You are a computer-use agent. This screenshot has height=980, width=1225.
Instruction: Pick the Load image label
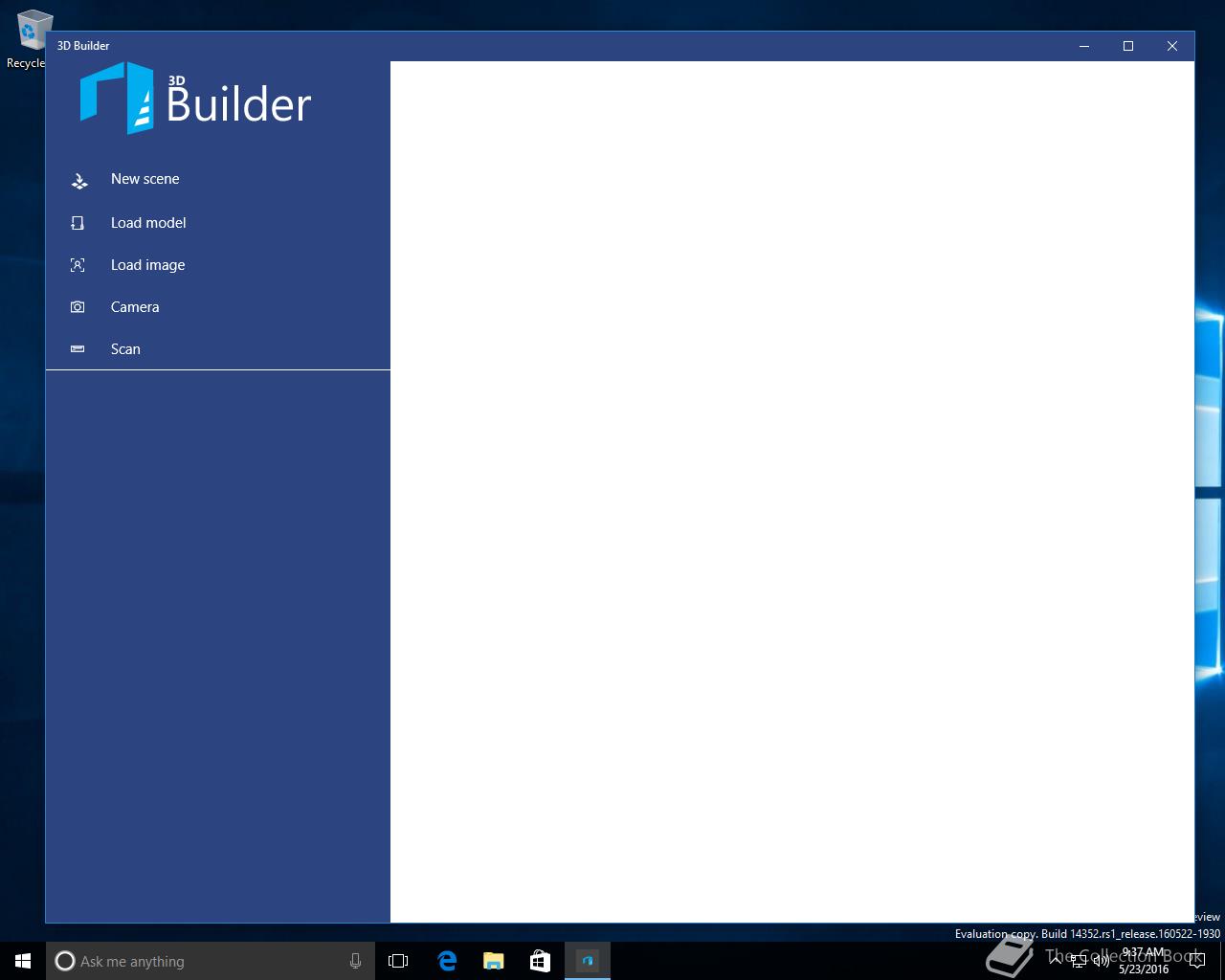tap(147, 265)
